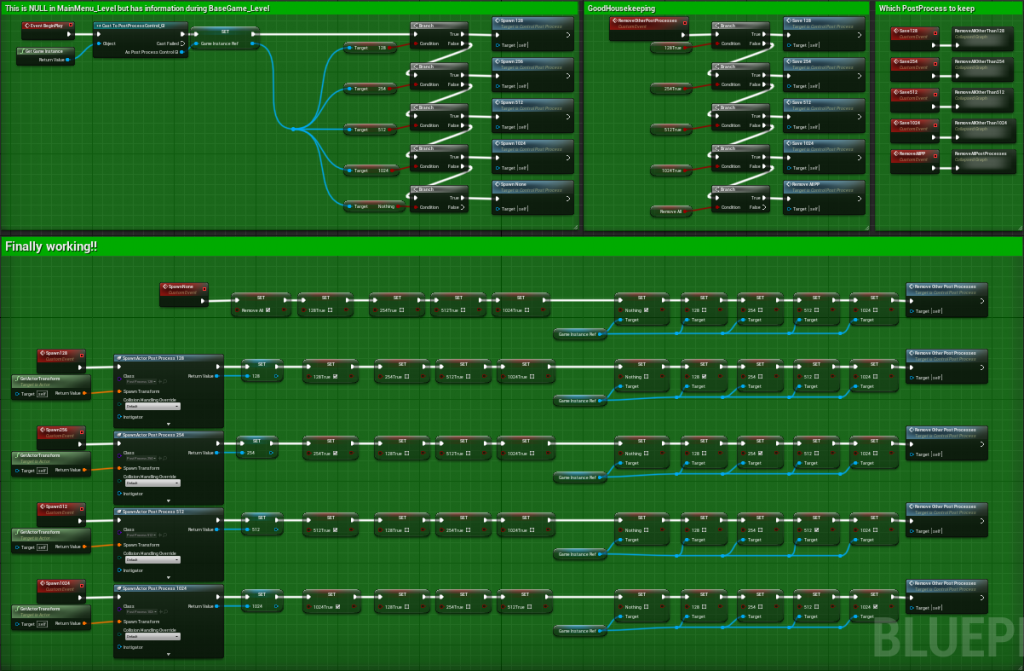Click the Save128 custom event icon

point(896,31)
